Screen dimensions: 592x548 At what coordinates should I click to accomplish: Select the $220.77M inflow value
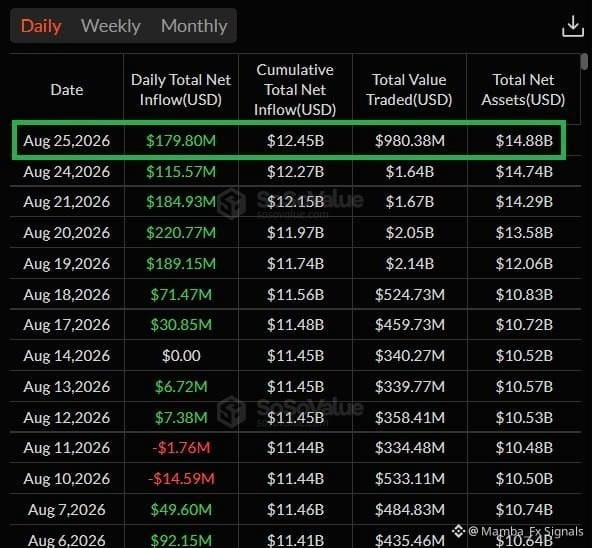pos(181,233)
